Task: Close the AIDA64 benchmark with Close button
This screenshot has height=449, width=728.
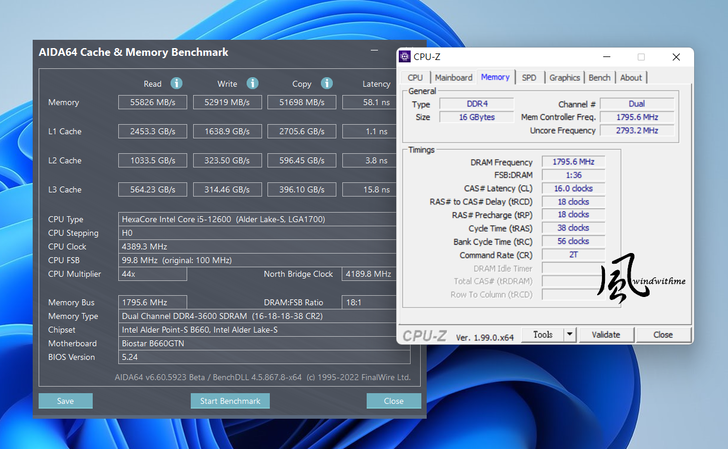Action: [393, 401]
